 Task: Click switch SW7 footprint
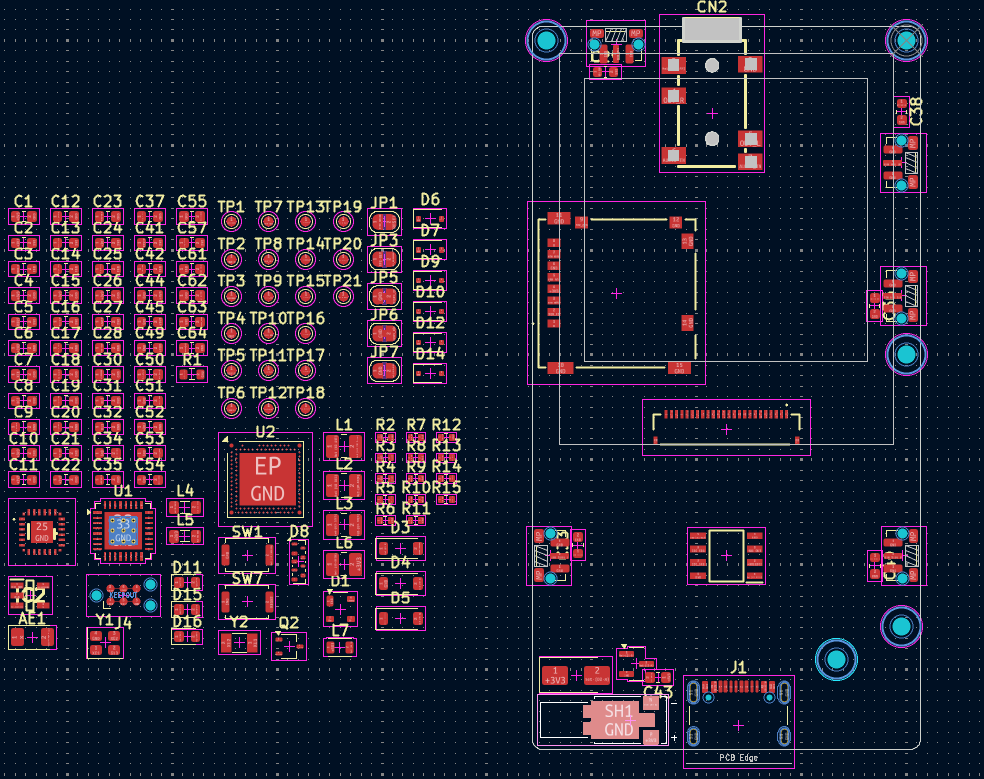[x=247, y=601]
